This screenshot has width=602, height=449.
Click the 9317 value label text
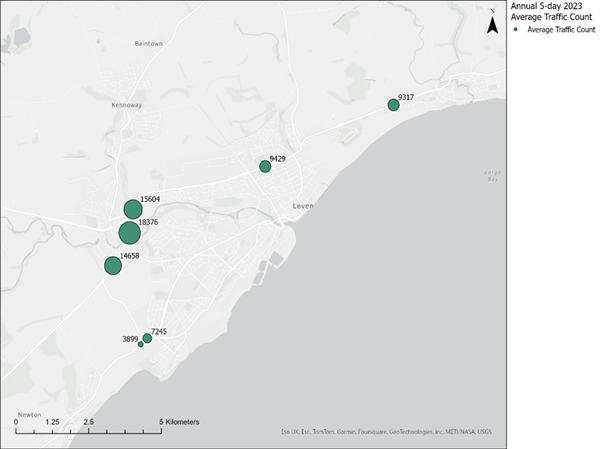(x=405, y=97)
